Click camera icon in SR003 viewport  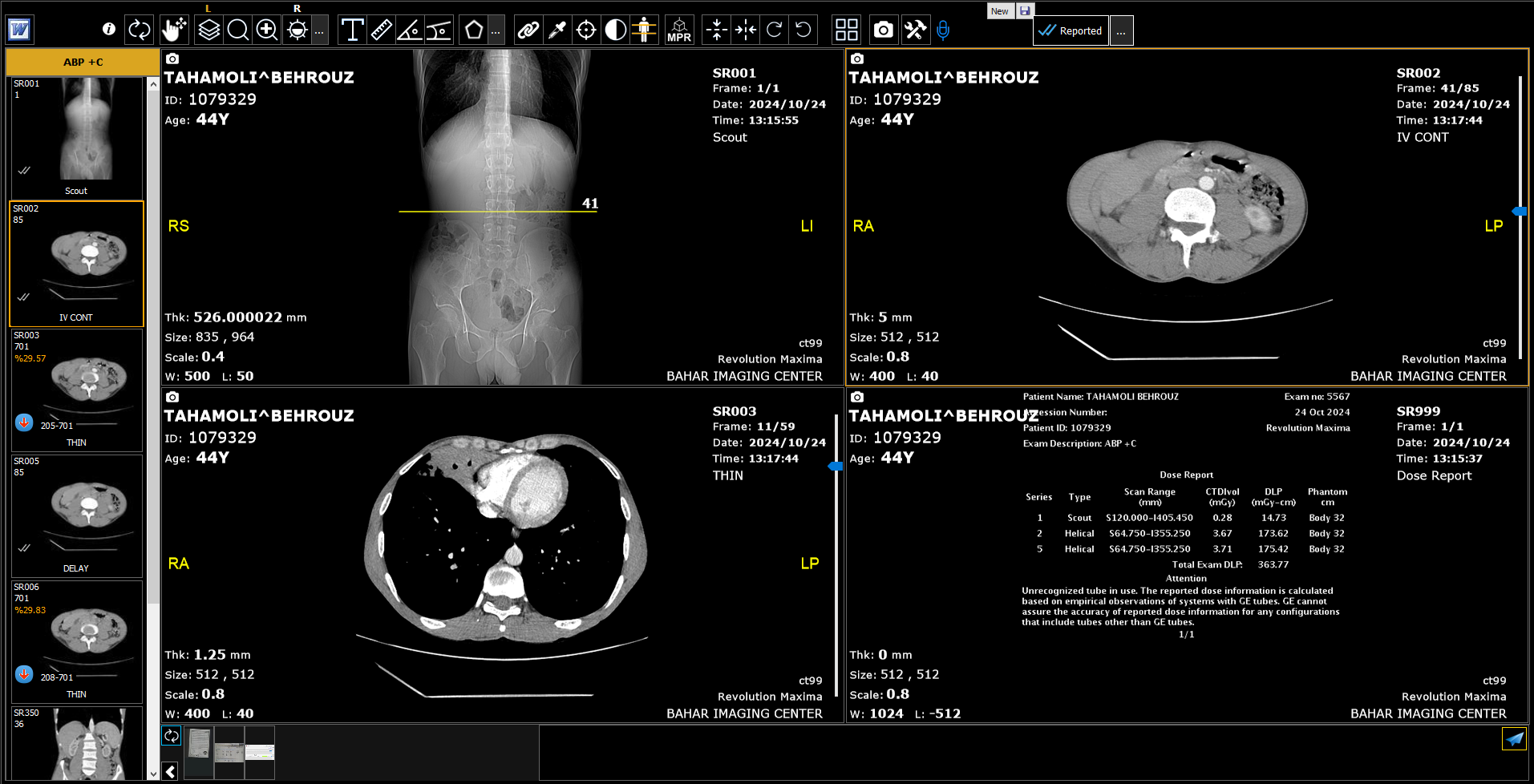click(x=172, y=397)
